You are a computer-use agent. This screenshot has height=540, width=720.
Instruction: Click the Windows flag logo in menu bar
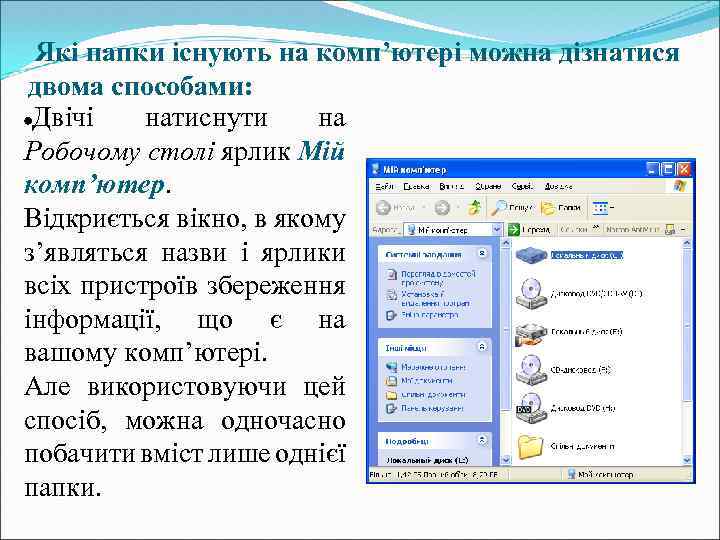680,186
